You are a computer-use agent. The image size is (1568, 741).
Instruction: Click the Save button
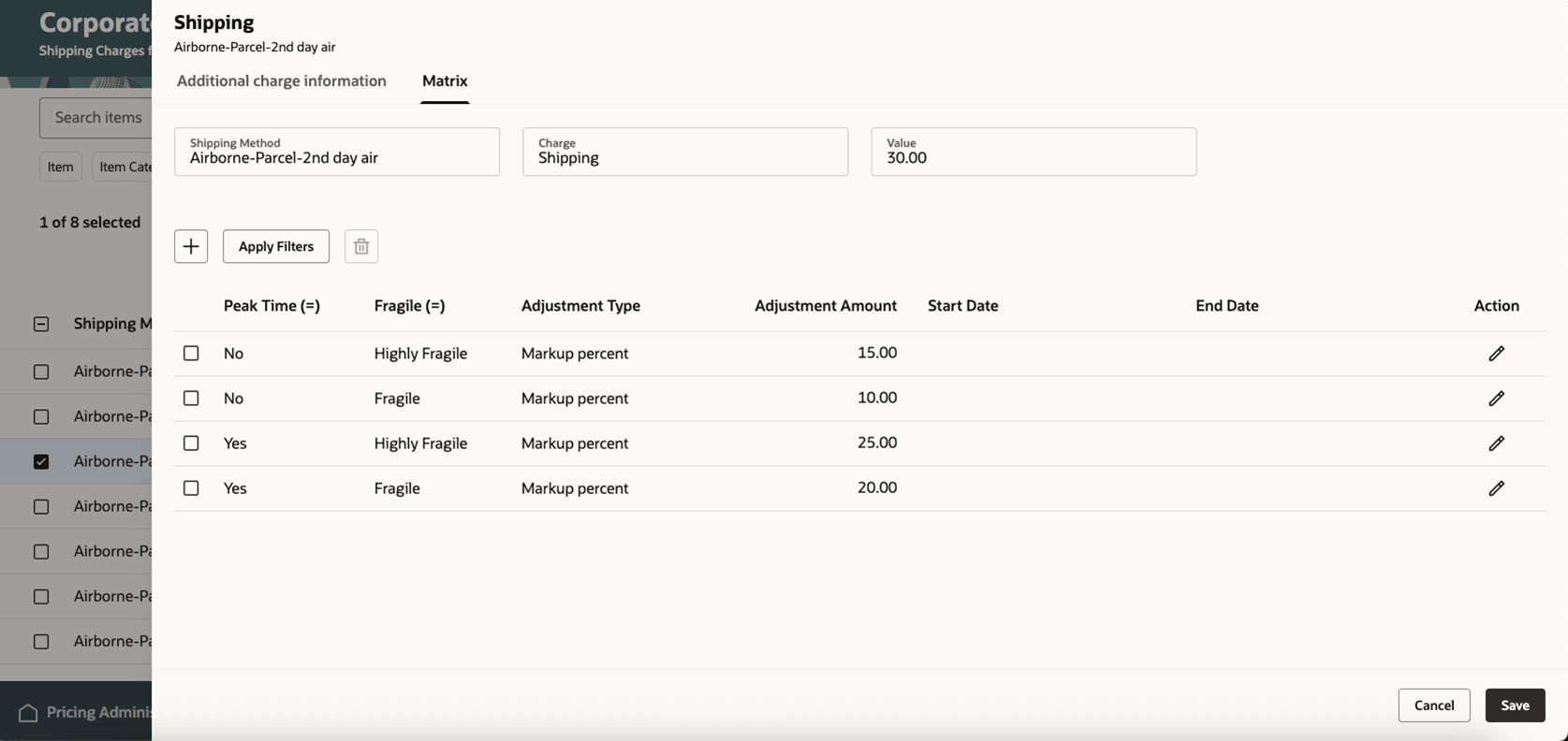(1515, 705)
